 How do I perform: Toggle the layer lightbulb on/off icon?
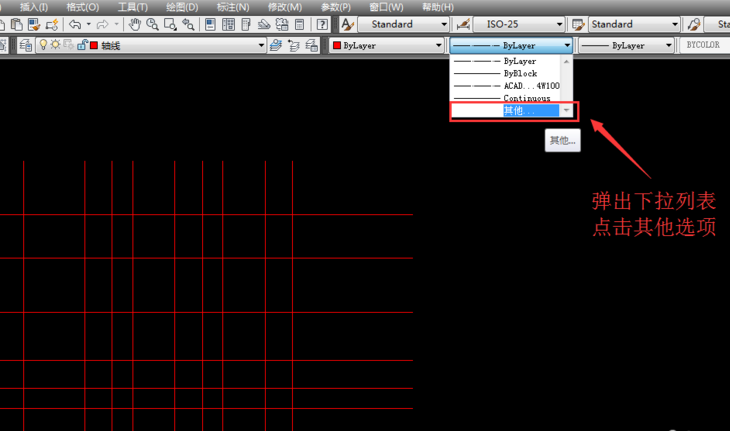[43, 45]
